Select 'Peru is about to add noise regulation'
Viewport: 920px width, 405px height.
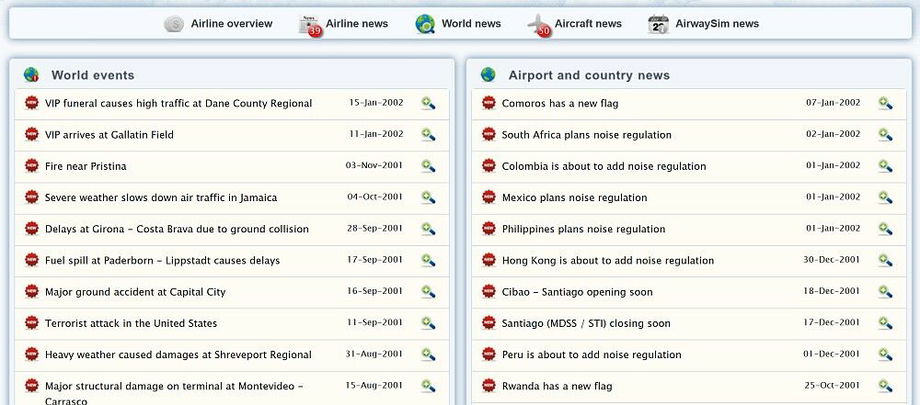coord(591,355)
